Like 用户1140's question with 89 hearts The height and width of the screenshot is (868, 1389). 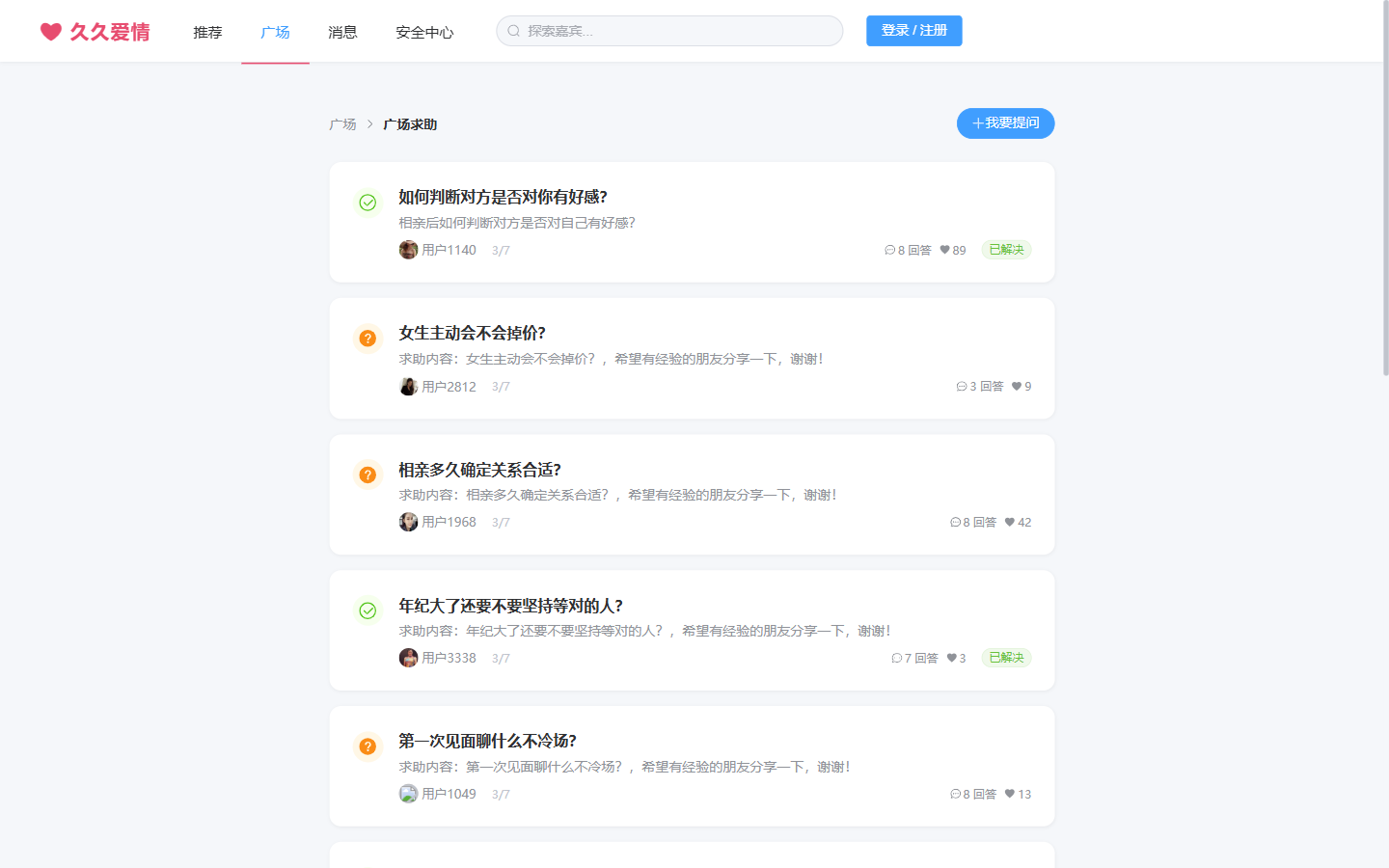[945, 250]
